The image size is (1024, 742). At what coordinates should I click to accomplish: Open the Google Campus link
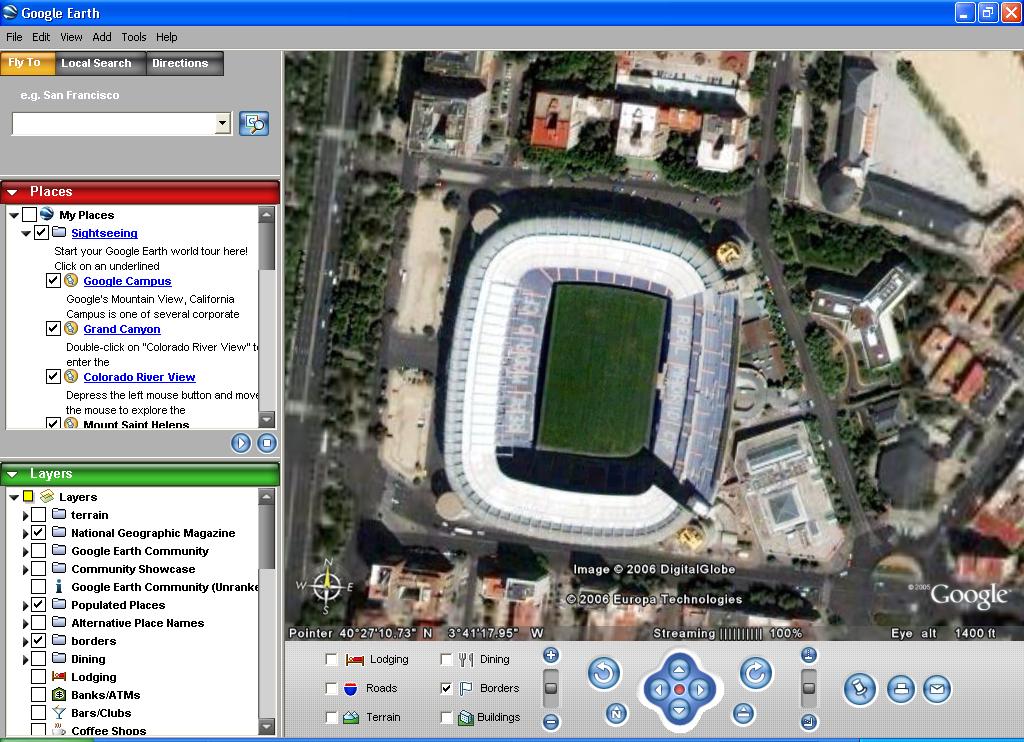tap(127, 281)
